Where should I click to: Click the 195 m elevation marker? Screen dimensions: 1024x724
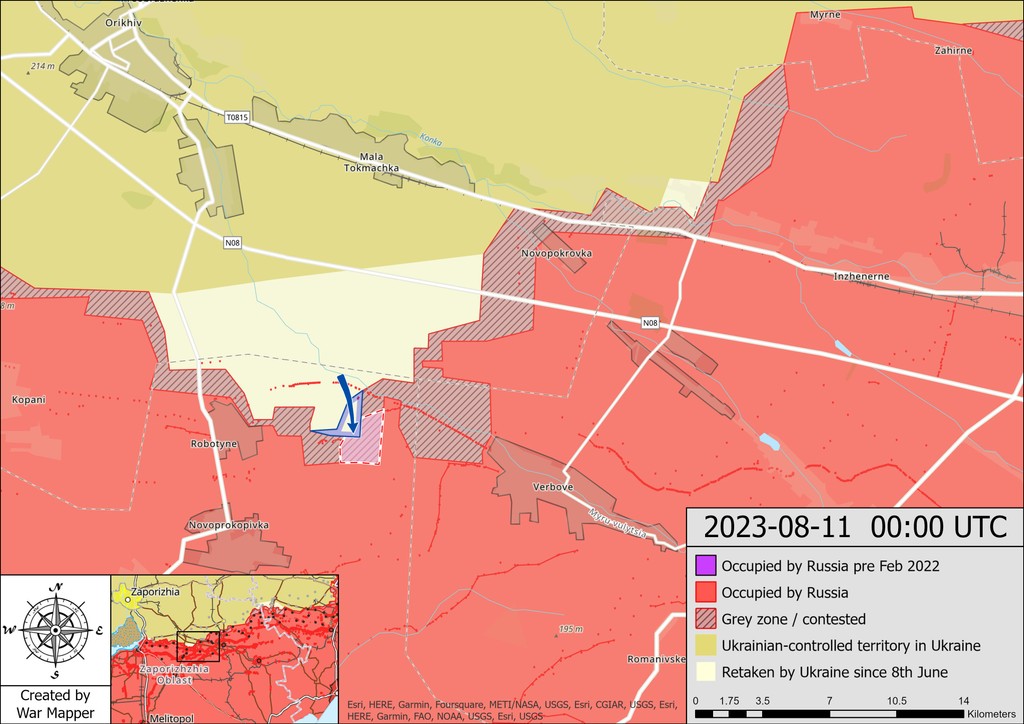[x=568, y=630]
